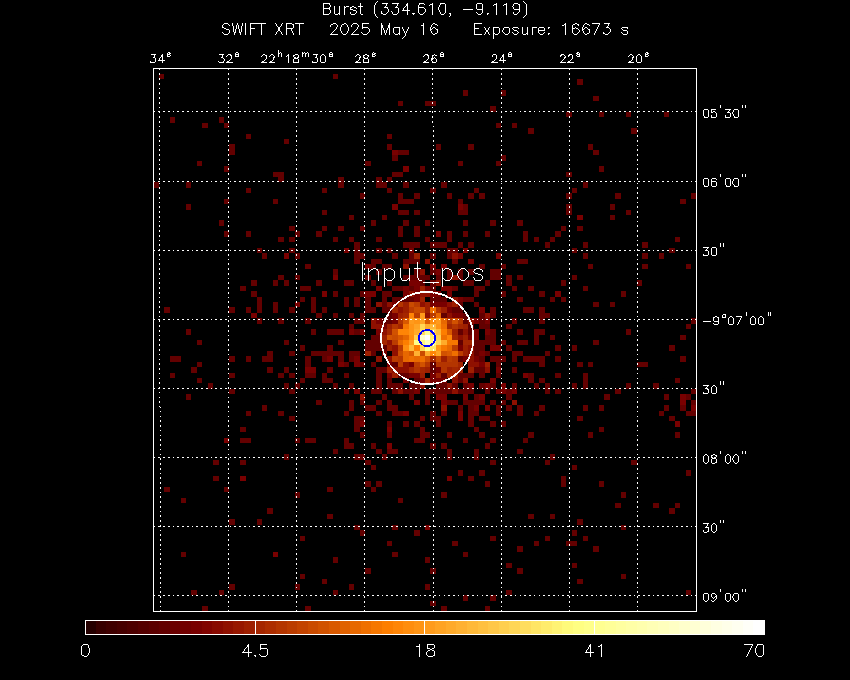The width and height of the screenshot is (850, 680).
Task: Click the colorbar value label 0
Action: pos(86,652)
